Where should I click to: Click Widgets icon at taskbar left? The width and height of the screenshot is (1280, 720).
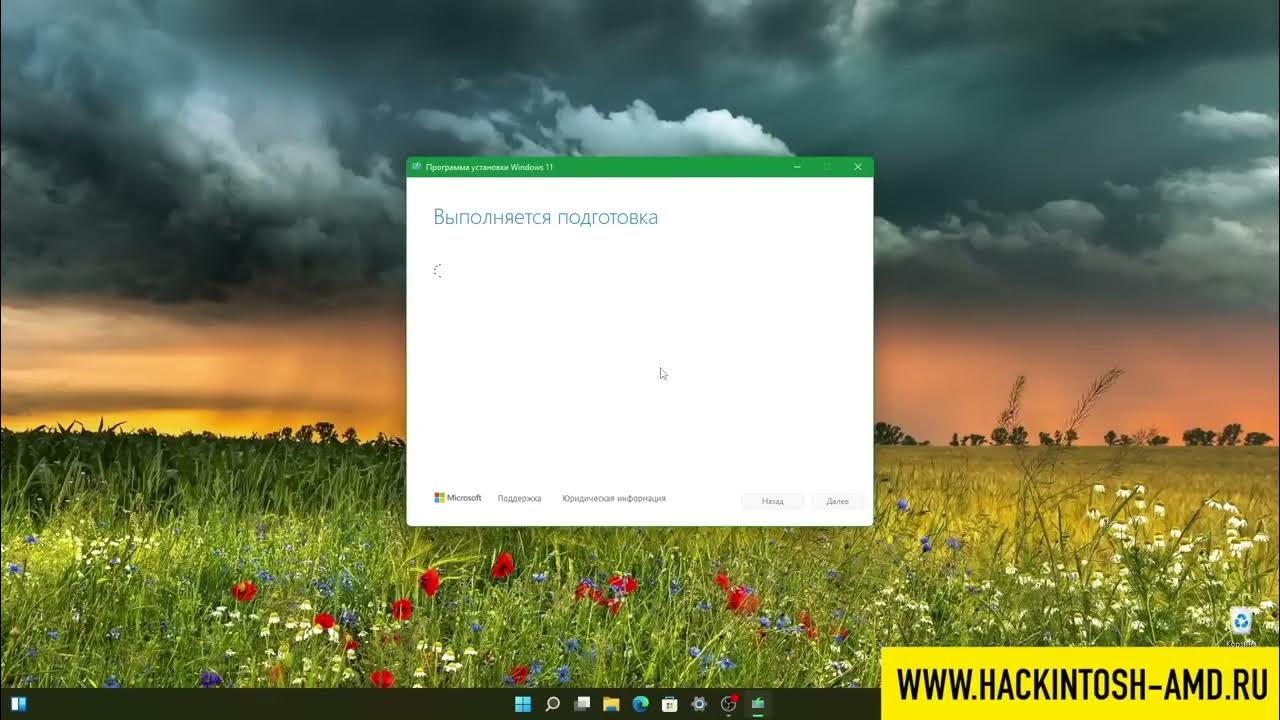19,704
